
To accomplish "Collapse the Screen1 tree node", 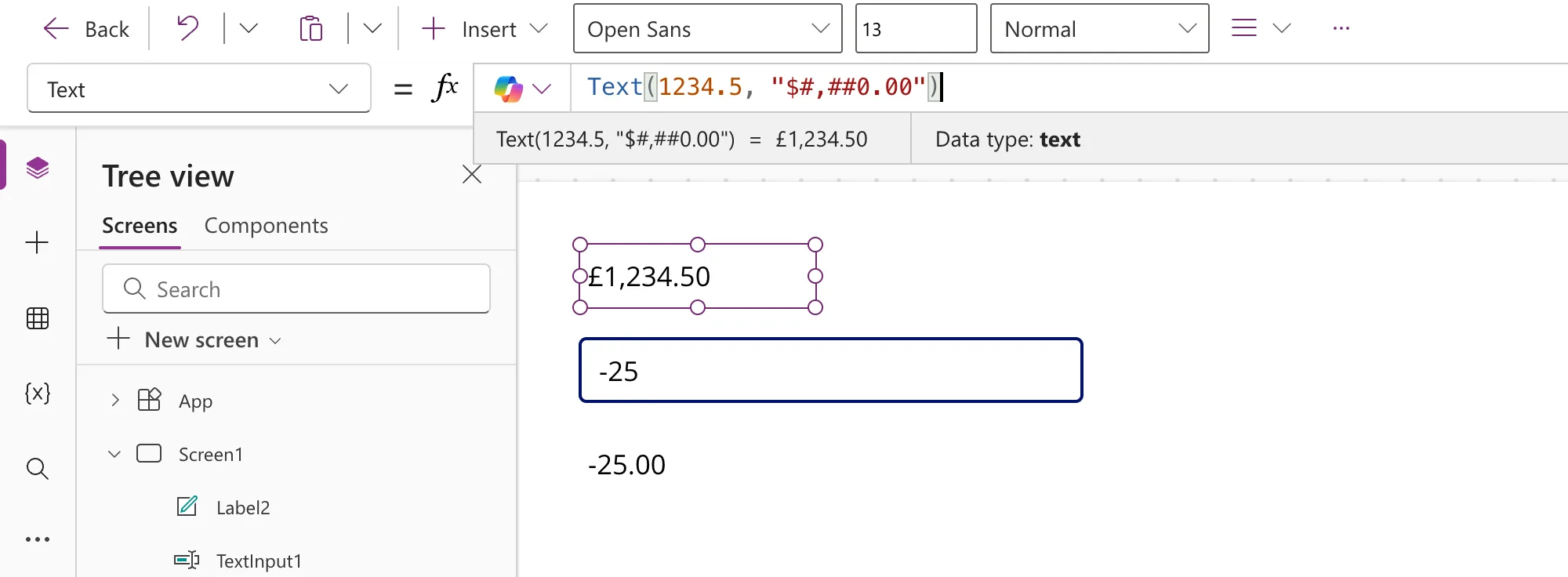I will [114, 454].
